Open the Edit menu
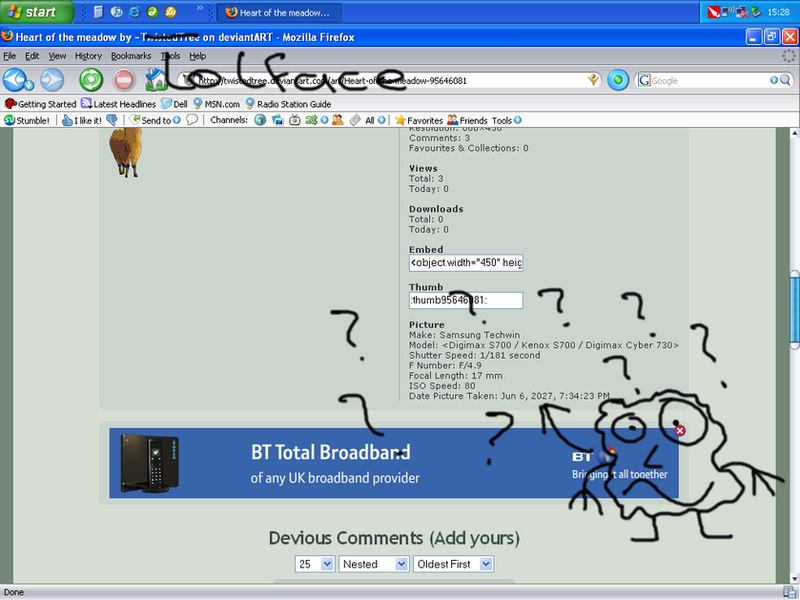The image size is (800, 600). (x=32, y=56)
